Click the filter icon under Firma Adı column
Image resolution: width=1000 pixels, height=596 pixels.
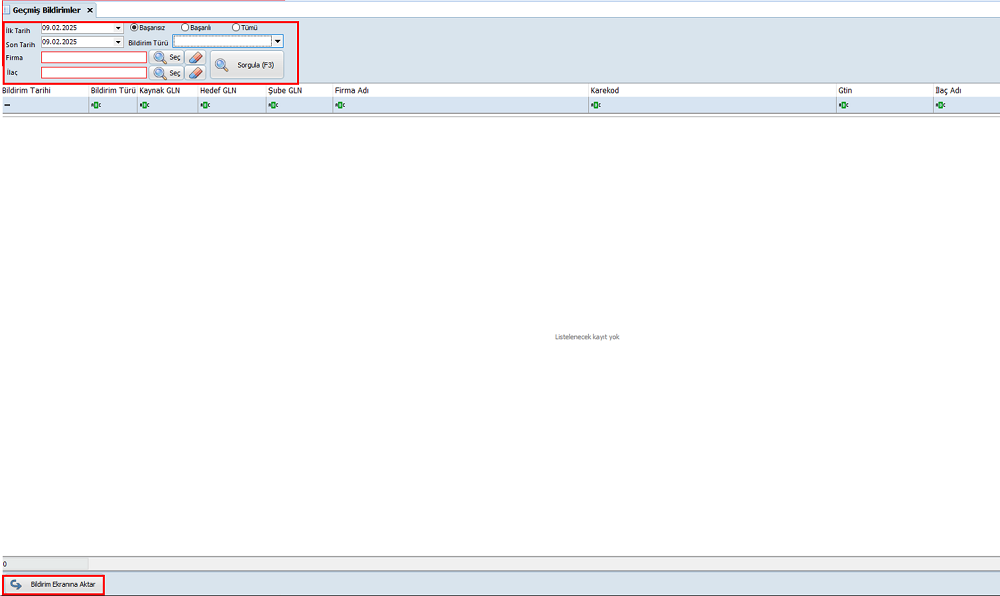click(x=340, y=105)
